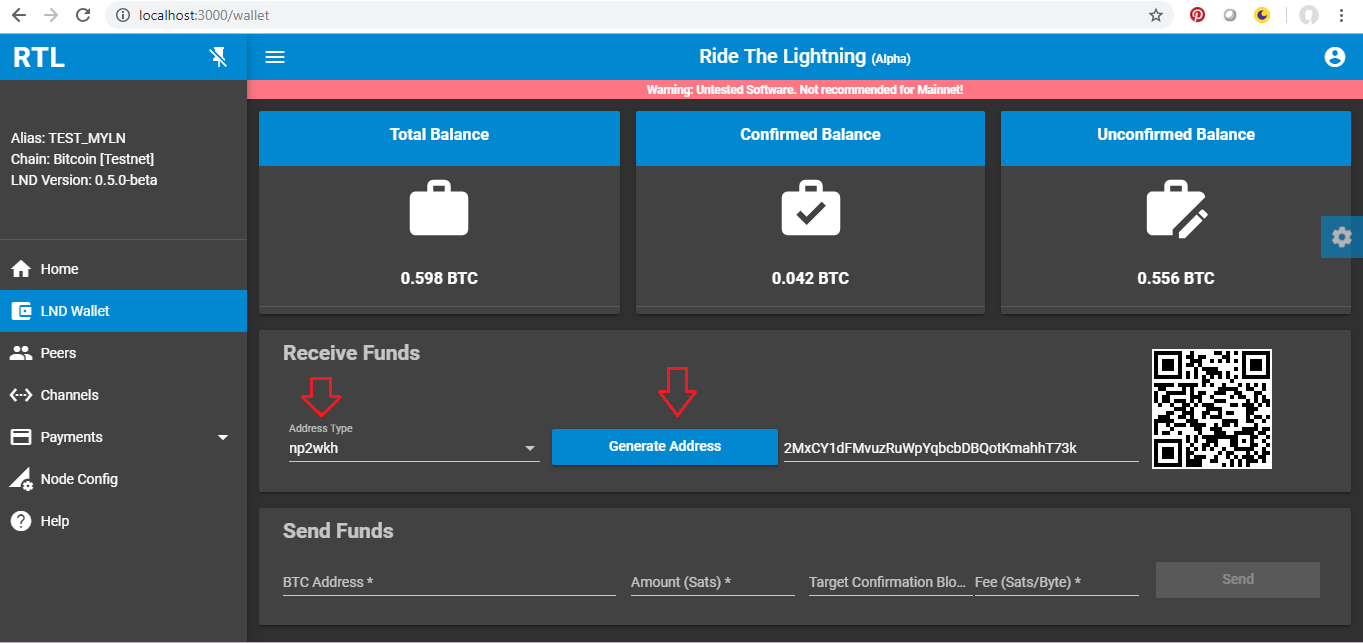Click the Node Config icon
This screenshot has width=1363, height=643.
20,479
